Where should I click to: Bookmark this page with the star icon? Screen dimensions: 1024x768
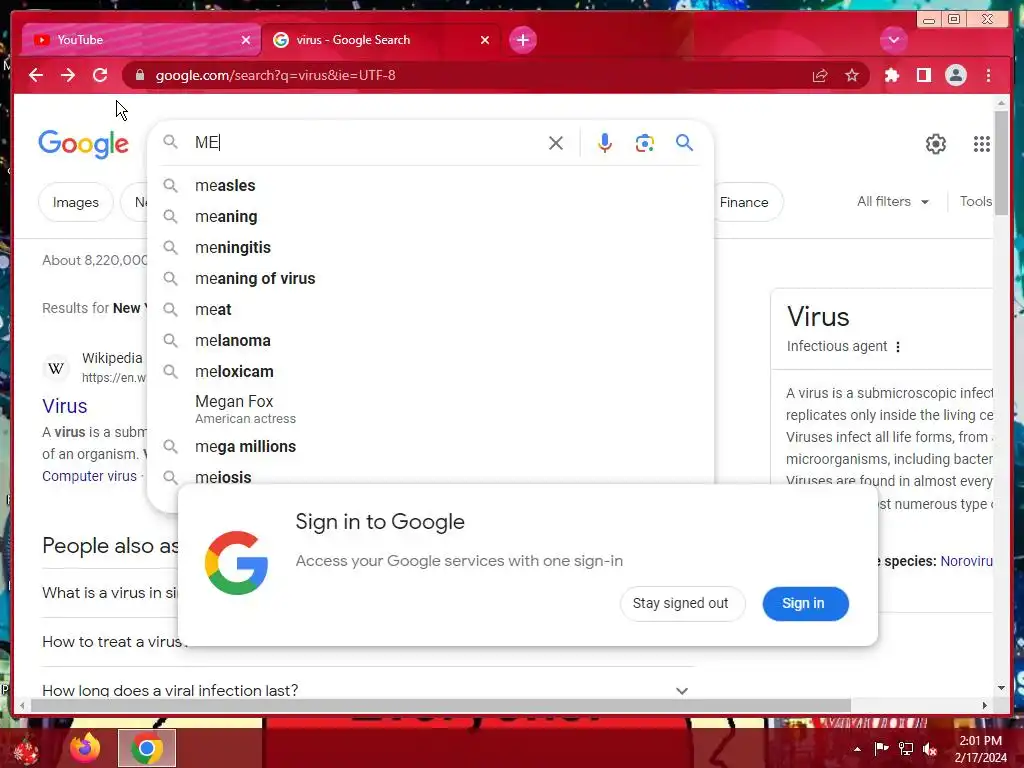(852, 76)
